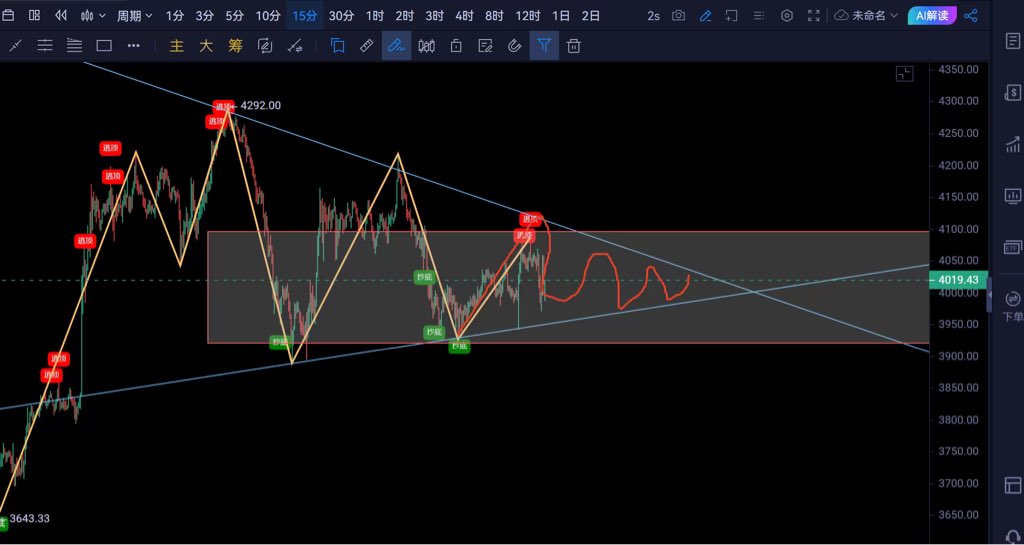Click the camera screenshot icon
1024x545 pixels.
[x=679, y=16]
